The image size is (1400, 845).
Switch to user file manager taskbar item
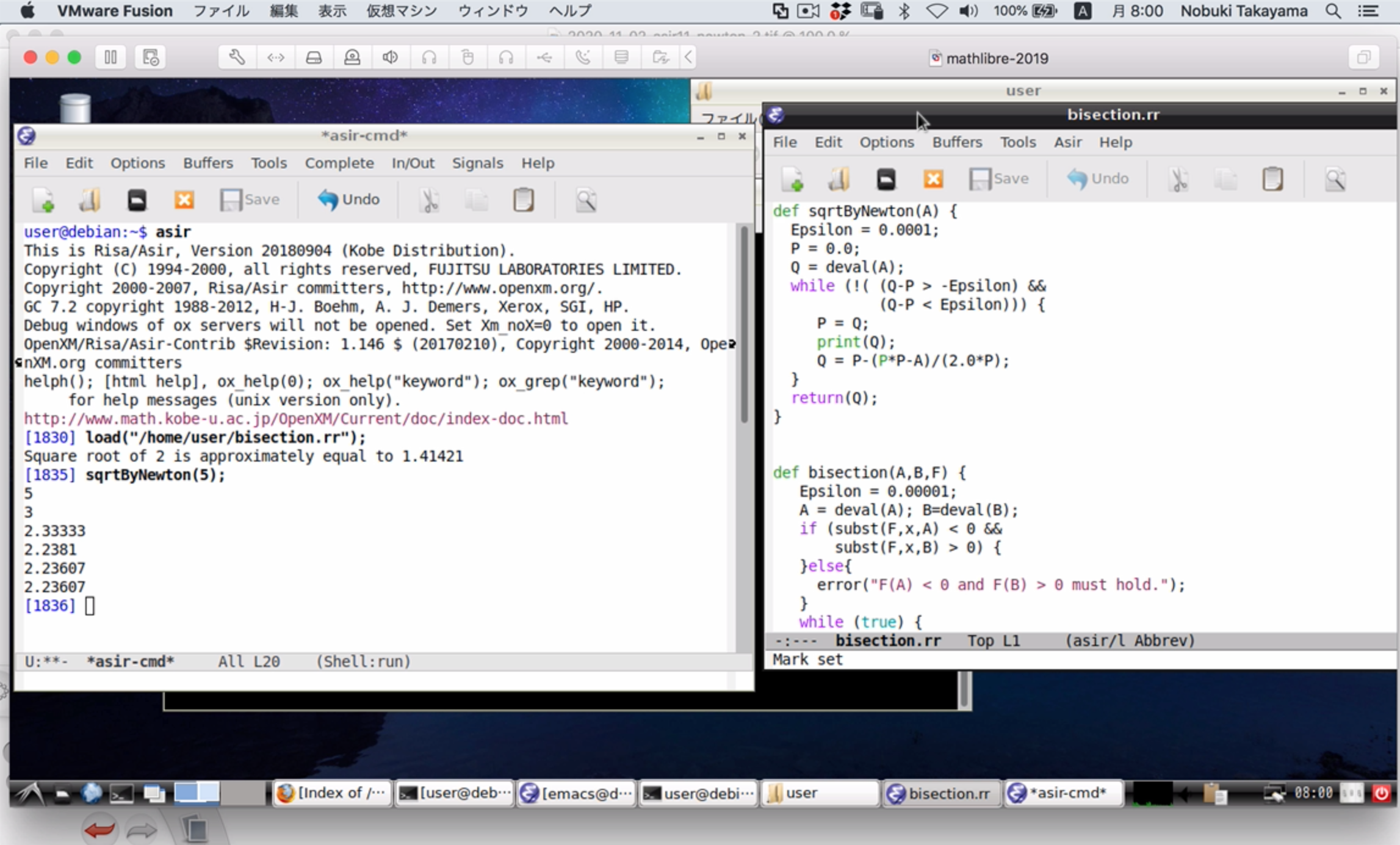click(x=820, y=793)
